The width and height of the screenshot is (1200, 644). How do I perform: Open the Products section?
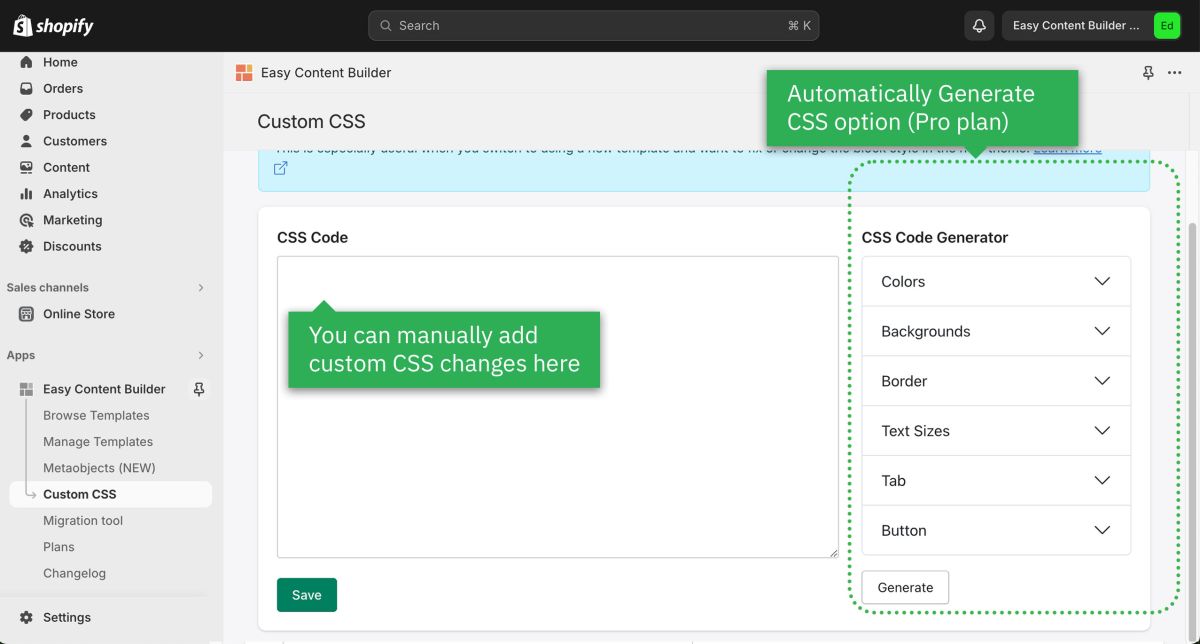69,114
